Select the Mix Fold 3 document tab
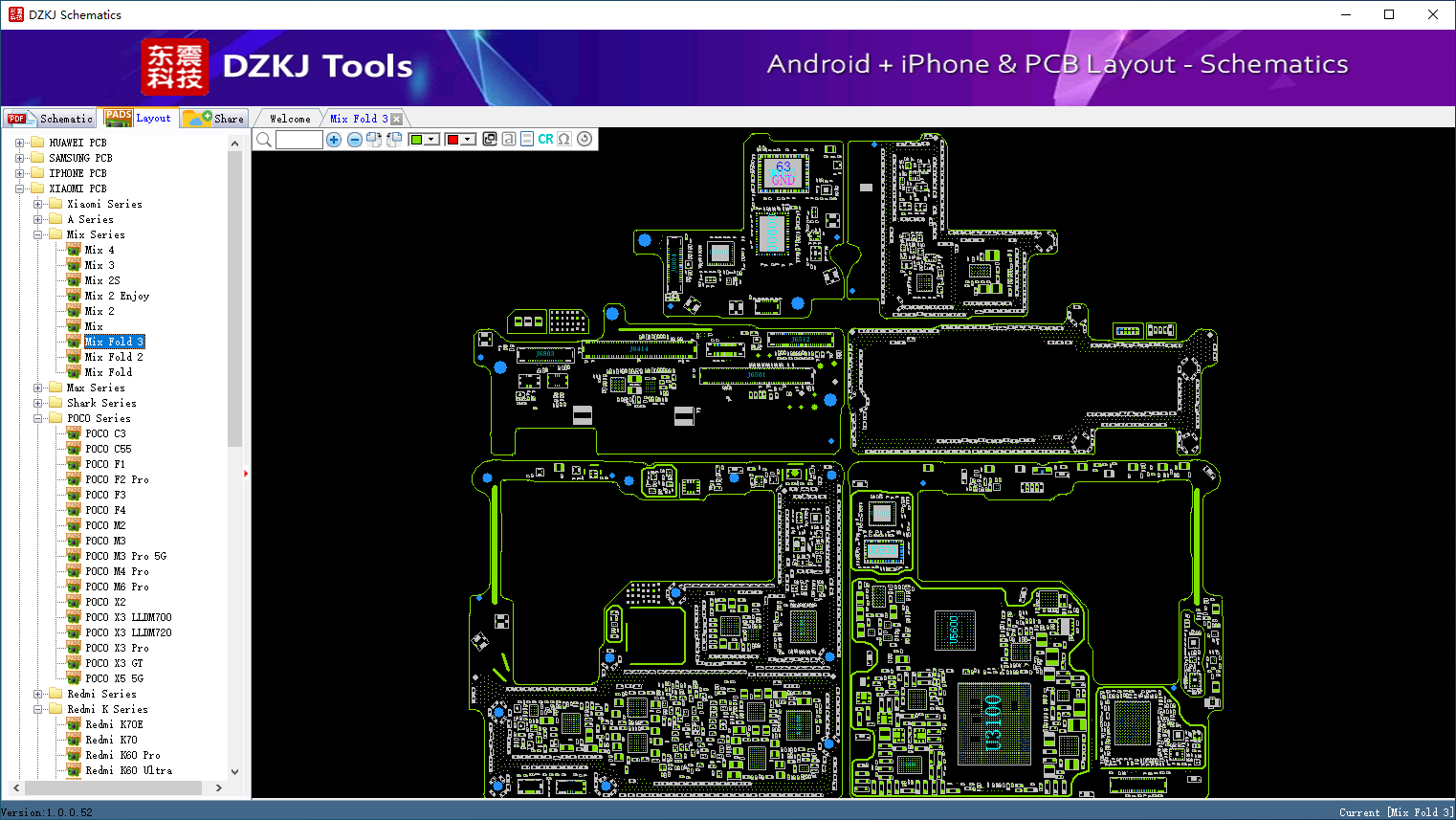The width and height of the screenshot is (1456, 820). (x=359, y=119)
